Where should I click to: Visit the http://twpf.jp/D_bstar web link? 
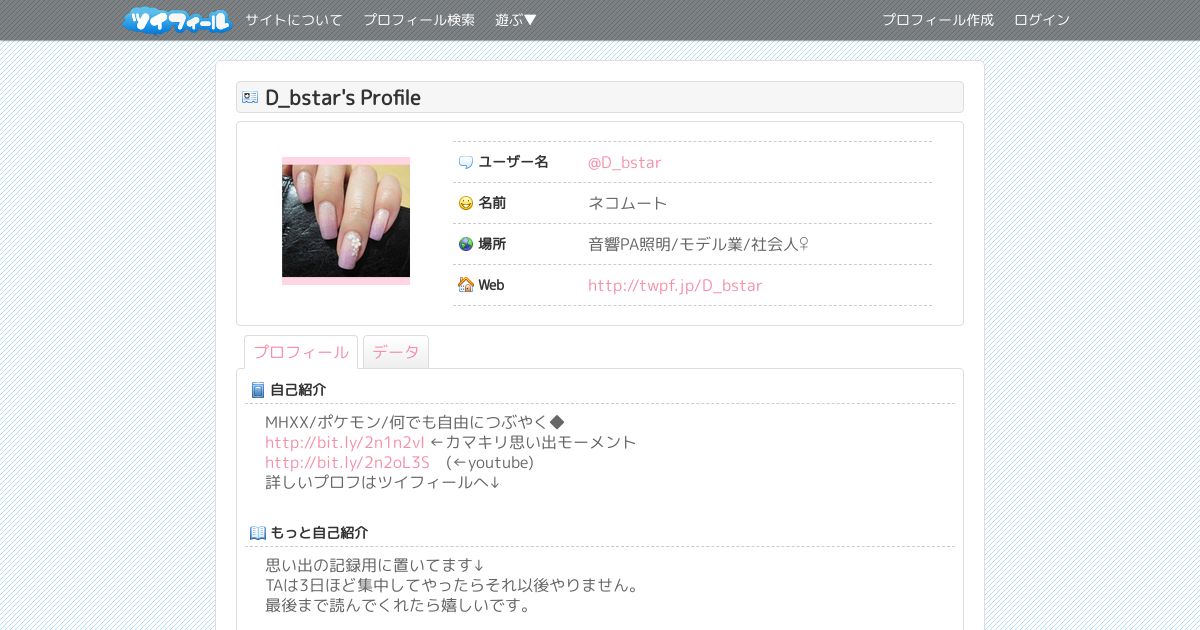[x=675, y=285]
